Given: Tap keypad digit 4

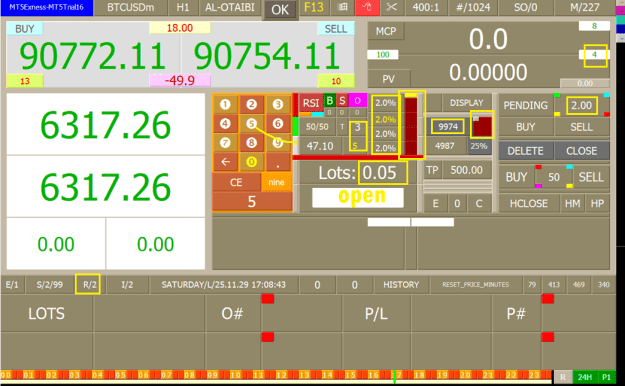Looking at the screenshot, I should pyautogui.click(x=225, y=124).
